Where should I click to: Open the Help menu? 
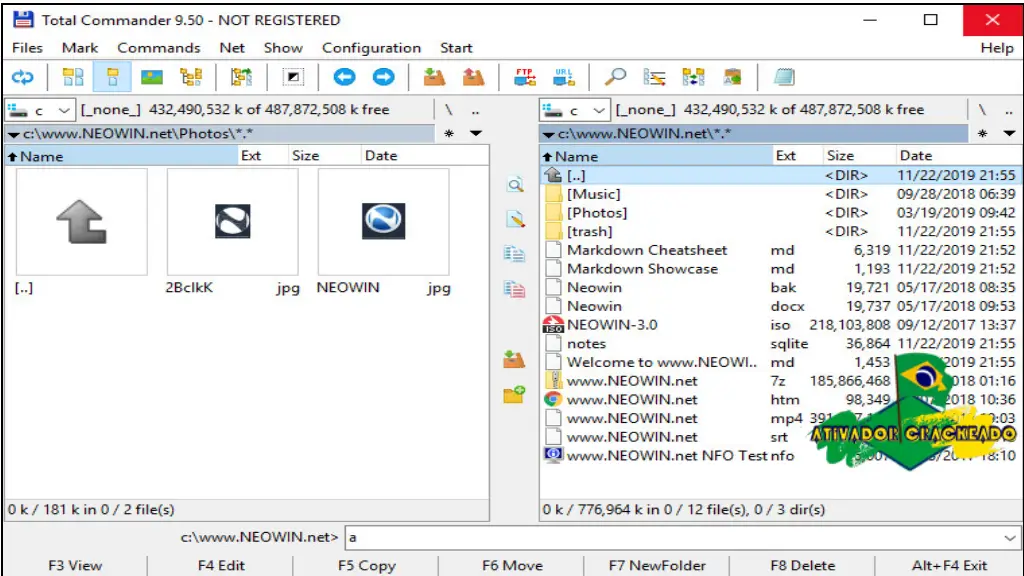pyautogui.click(x=997, y=48)
